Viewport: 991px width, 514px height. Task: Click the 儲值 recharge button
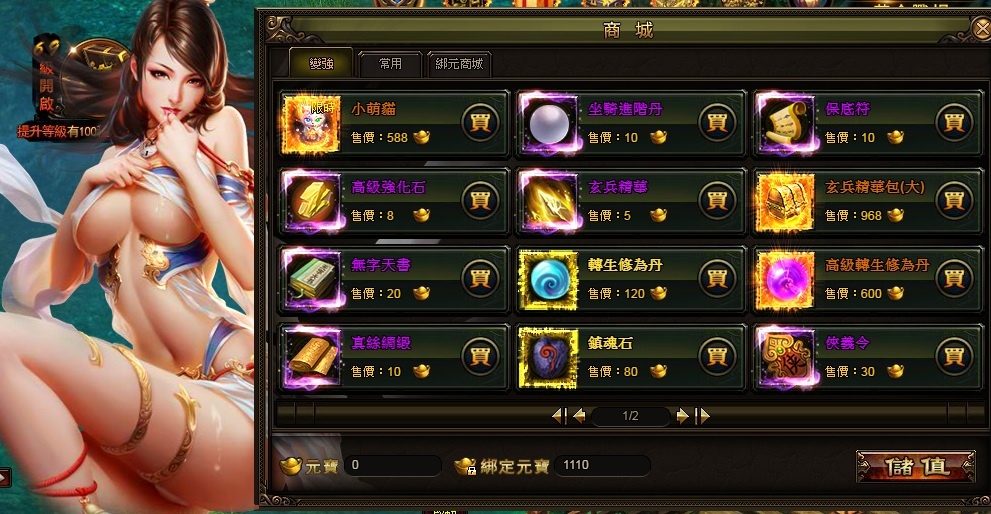point(916,467)
